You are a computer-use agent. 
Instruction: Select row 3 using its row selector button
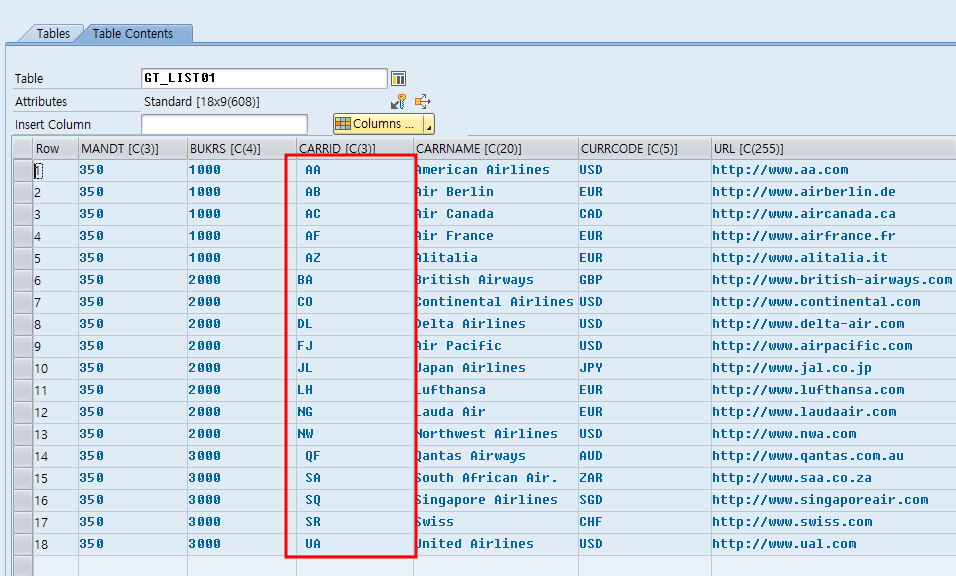23,214
